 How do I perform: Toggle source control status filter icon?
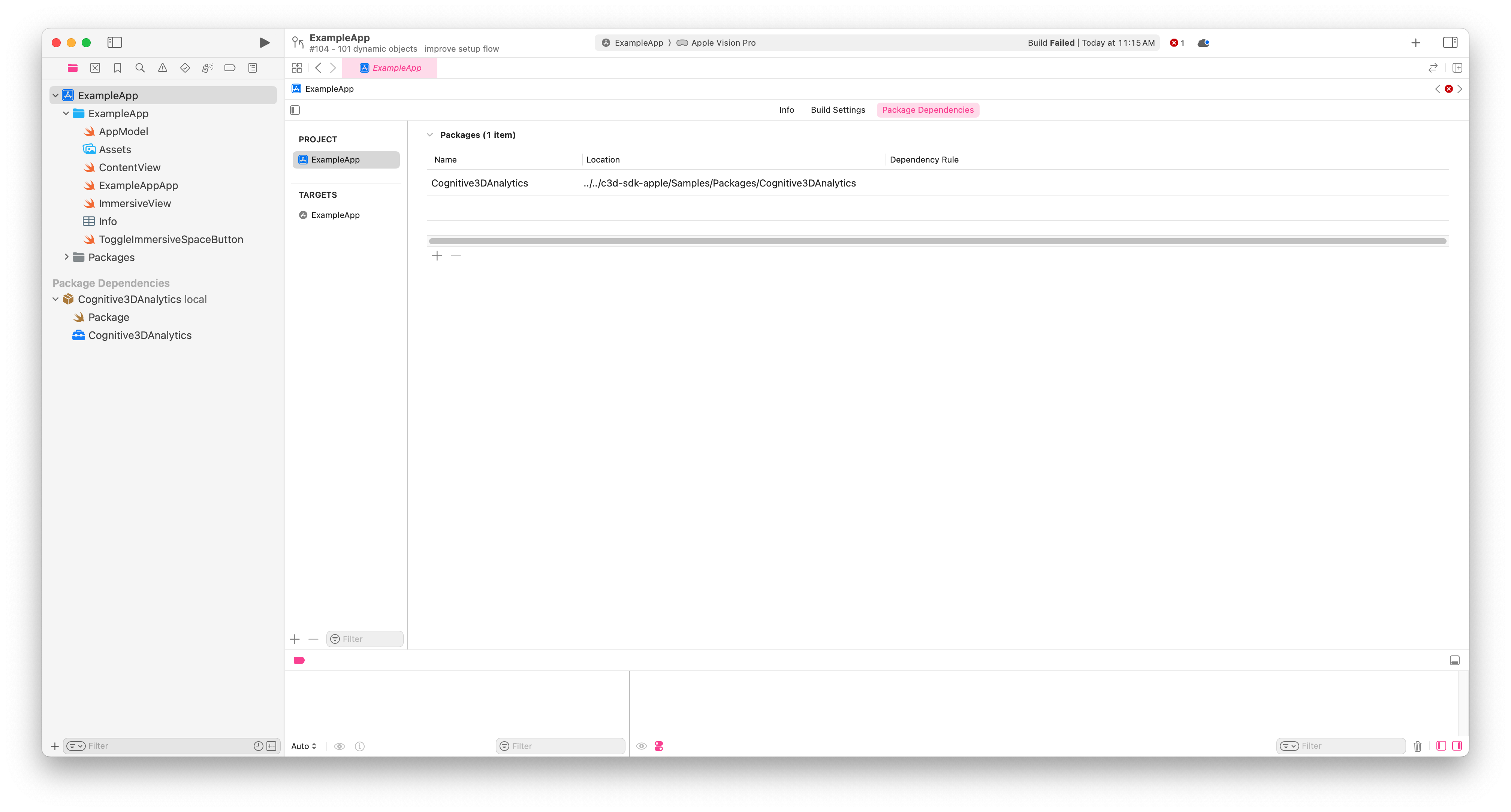[272, 746]
